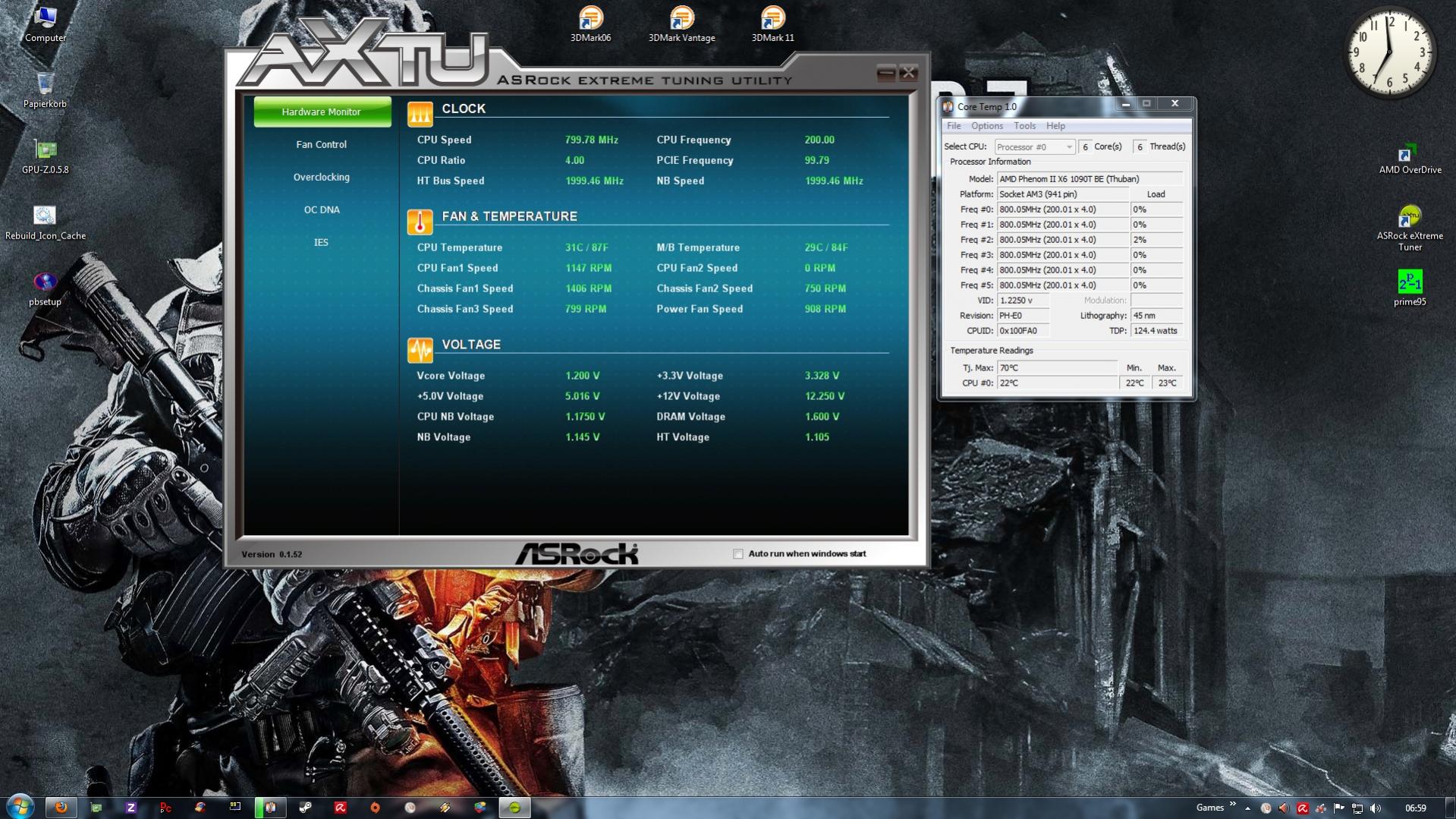
Task: Click the purple Z taskbar icon
Action: [131, 808]
